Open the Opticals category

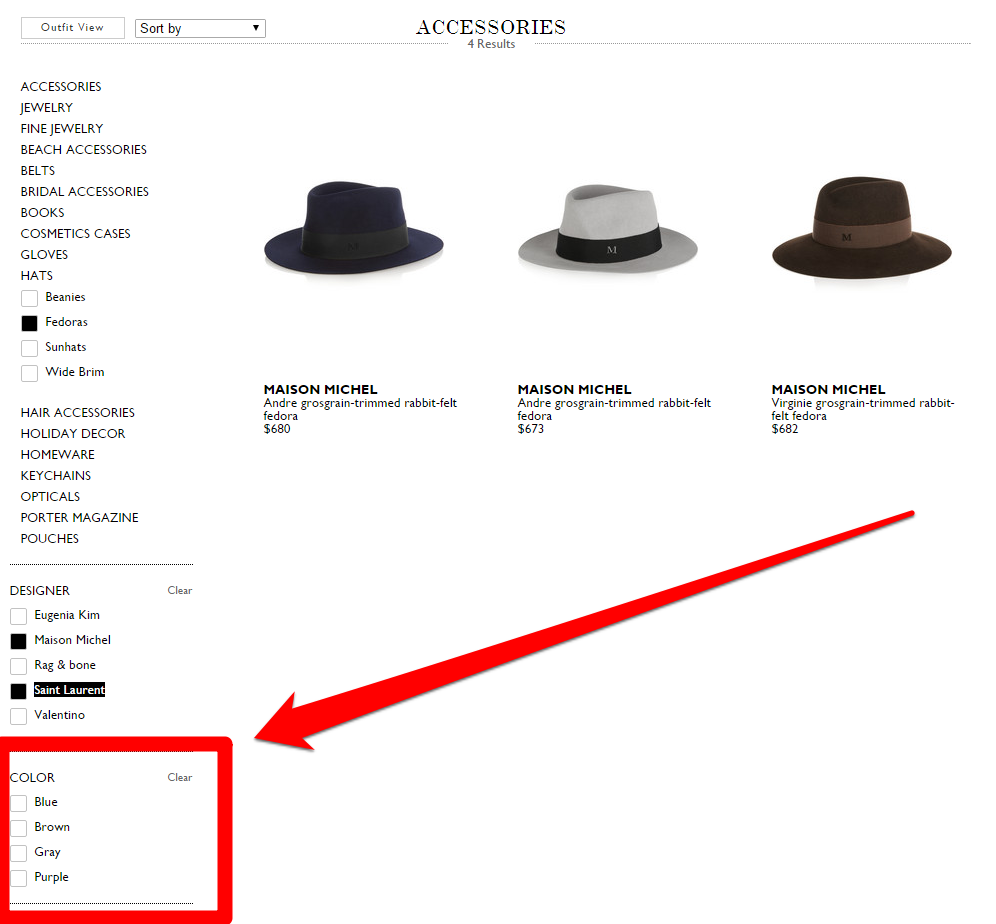50,496
